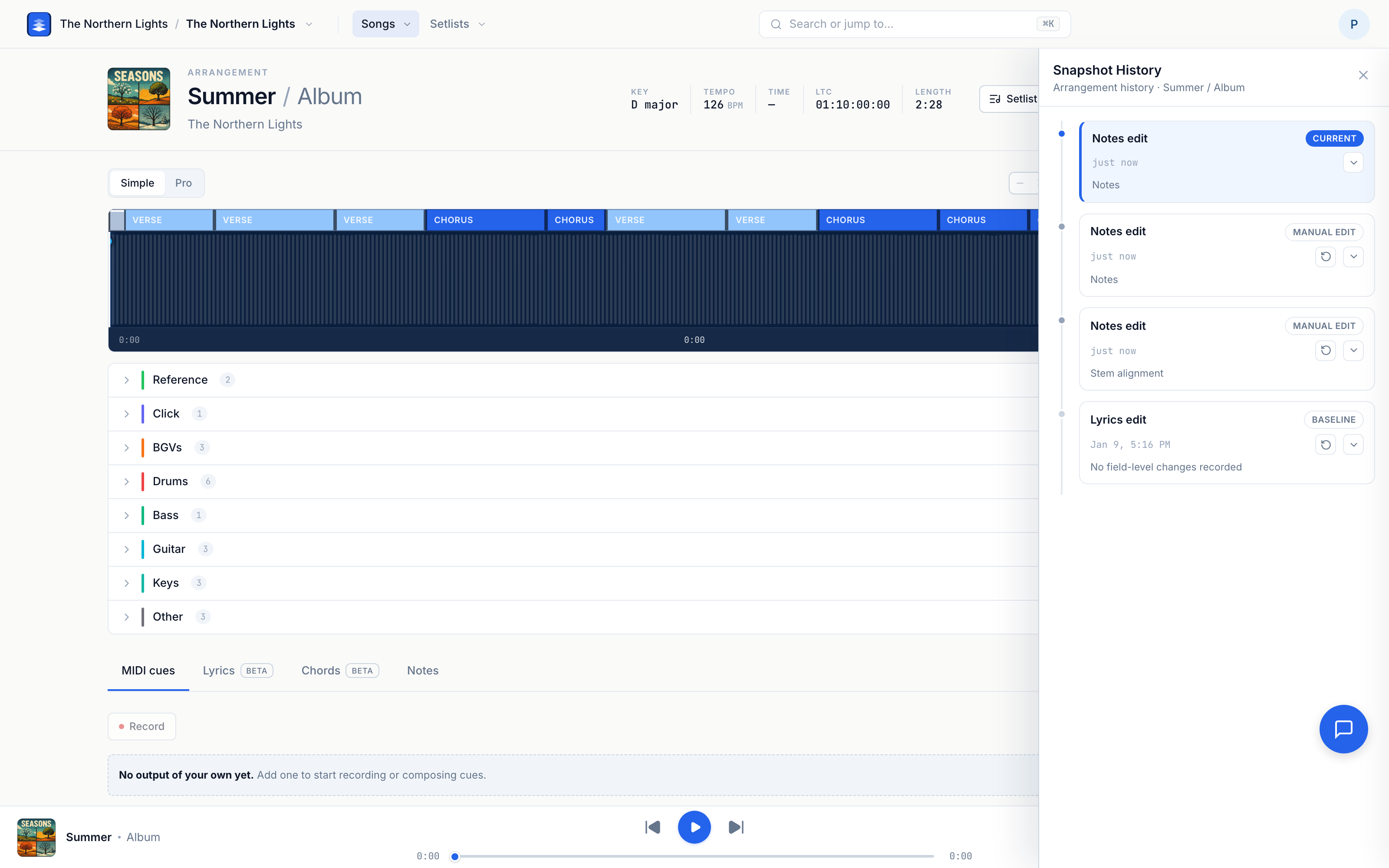Image resolution: width=1389 pixels, height=868 pixels.
Task: Click the 2:28 length value
Action: click(928, 105)
